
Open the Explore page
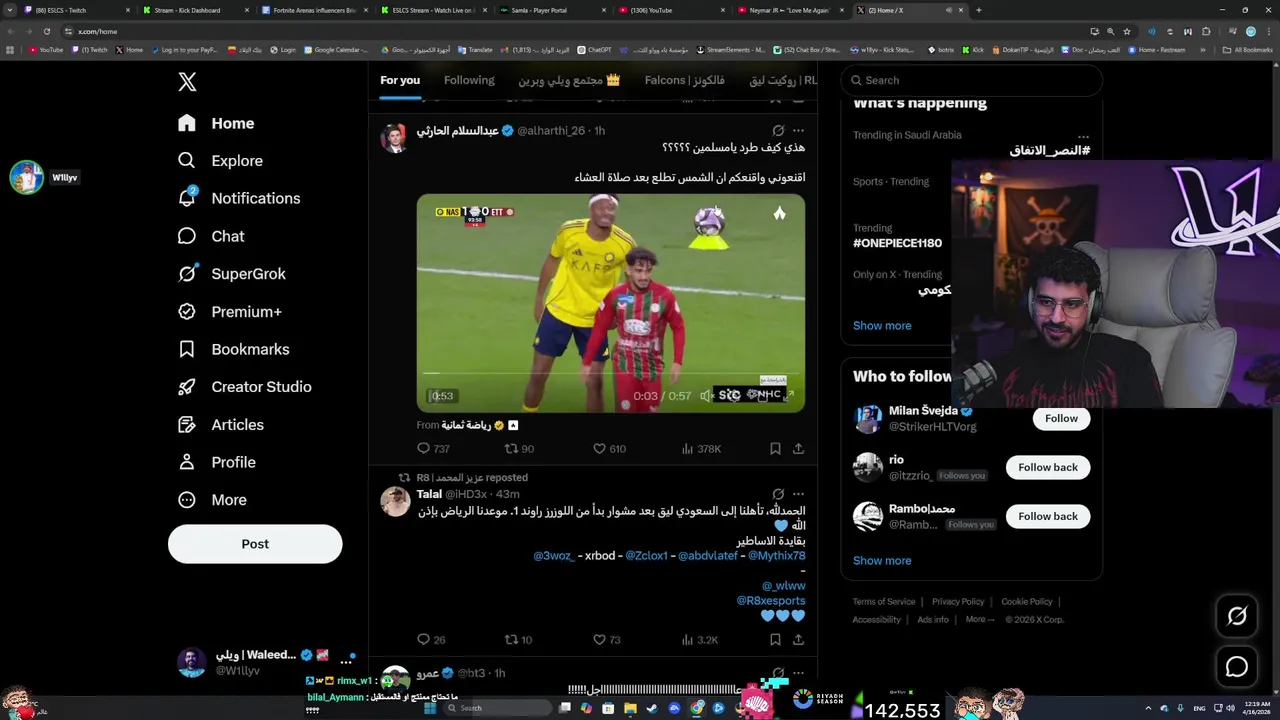(220, 160)
